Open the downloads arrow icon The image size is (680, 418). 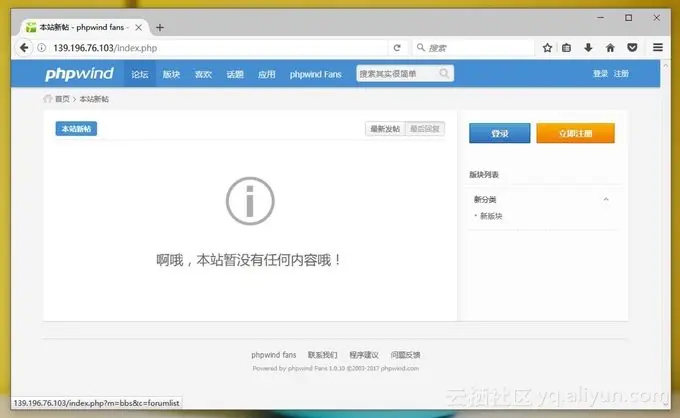pyautogui.click(x=588, y=48)
